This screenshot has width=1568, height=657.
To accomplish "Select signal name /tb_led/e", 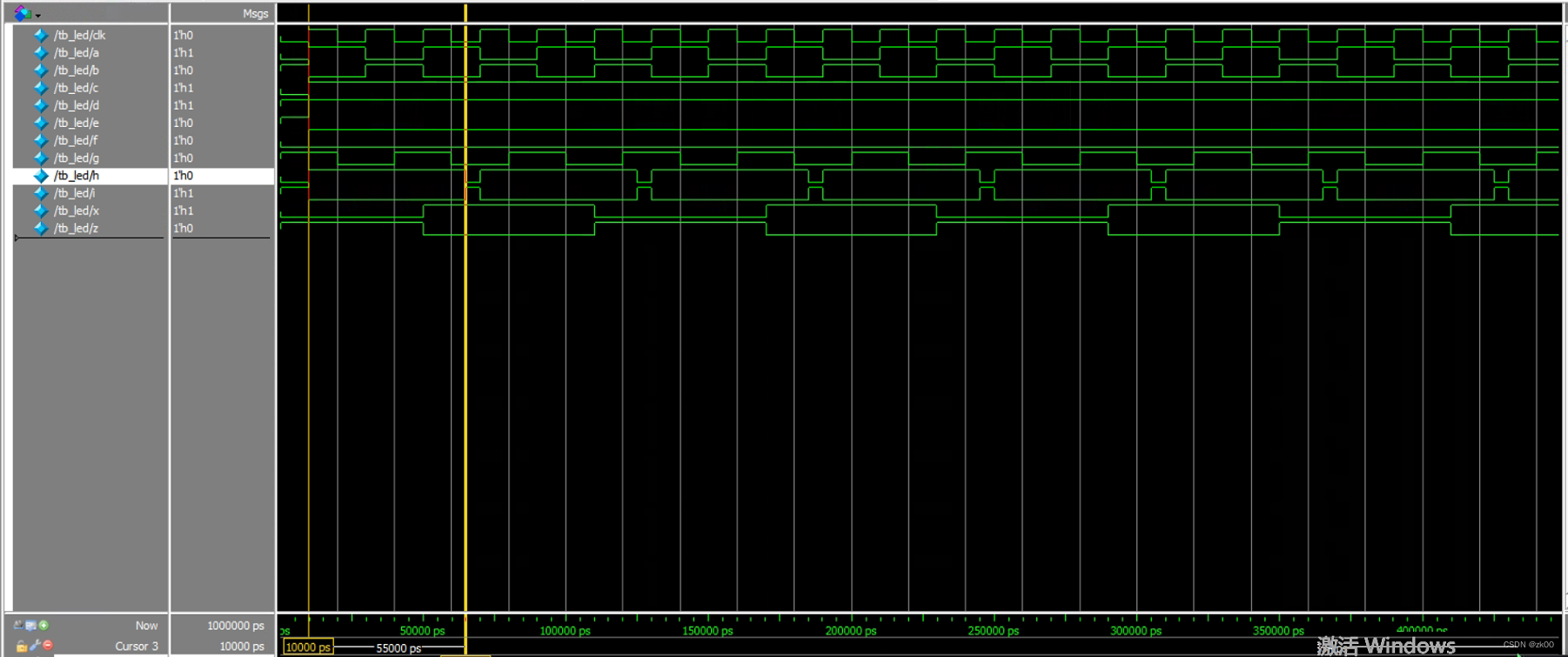I will (77, 123).
